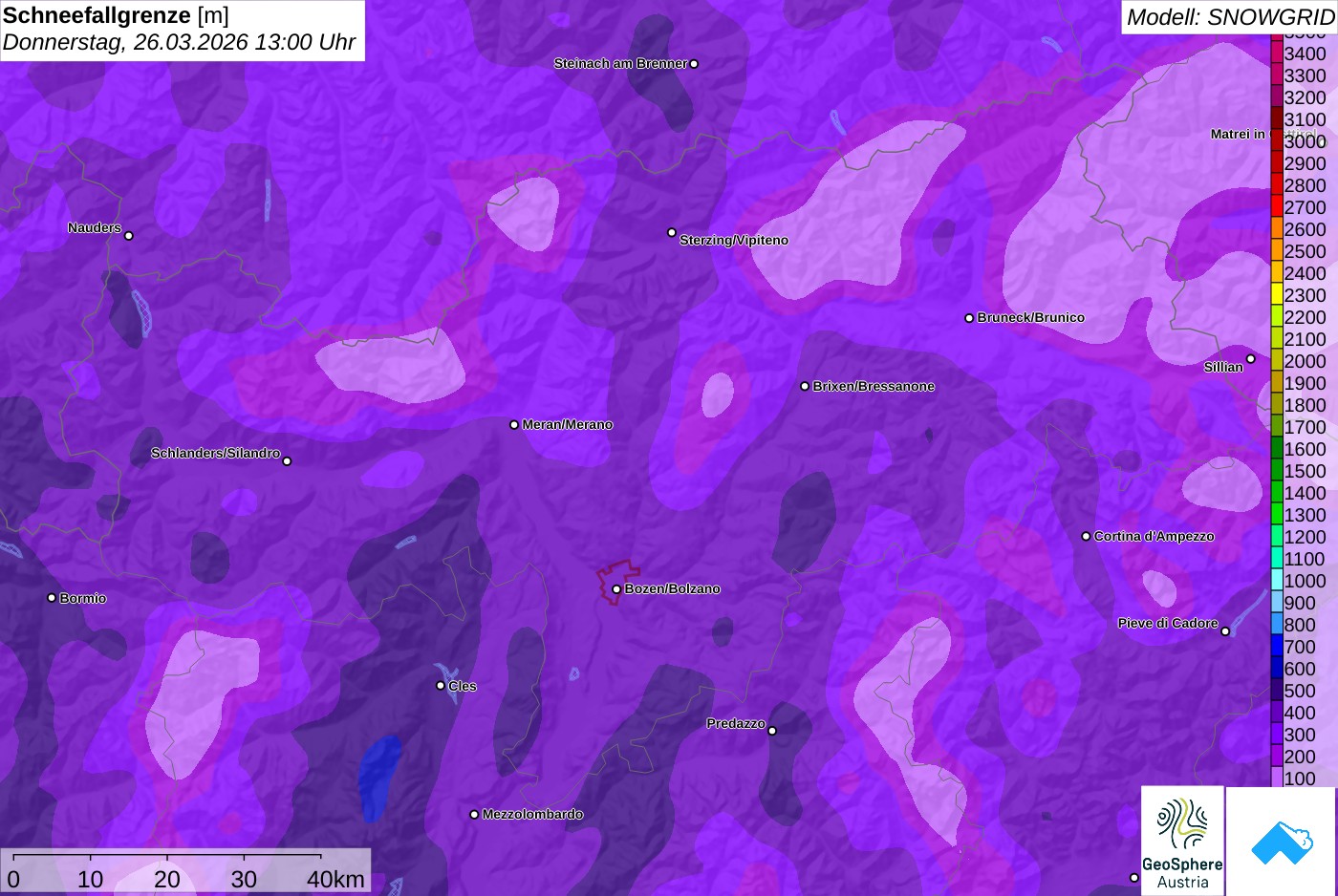Viewport: 1338px width, 896px height.
Task: Click the GeoSphere Austria logo
Action: tap(1182, 841)
